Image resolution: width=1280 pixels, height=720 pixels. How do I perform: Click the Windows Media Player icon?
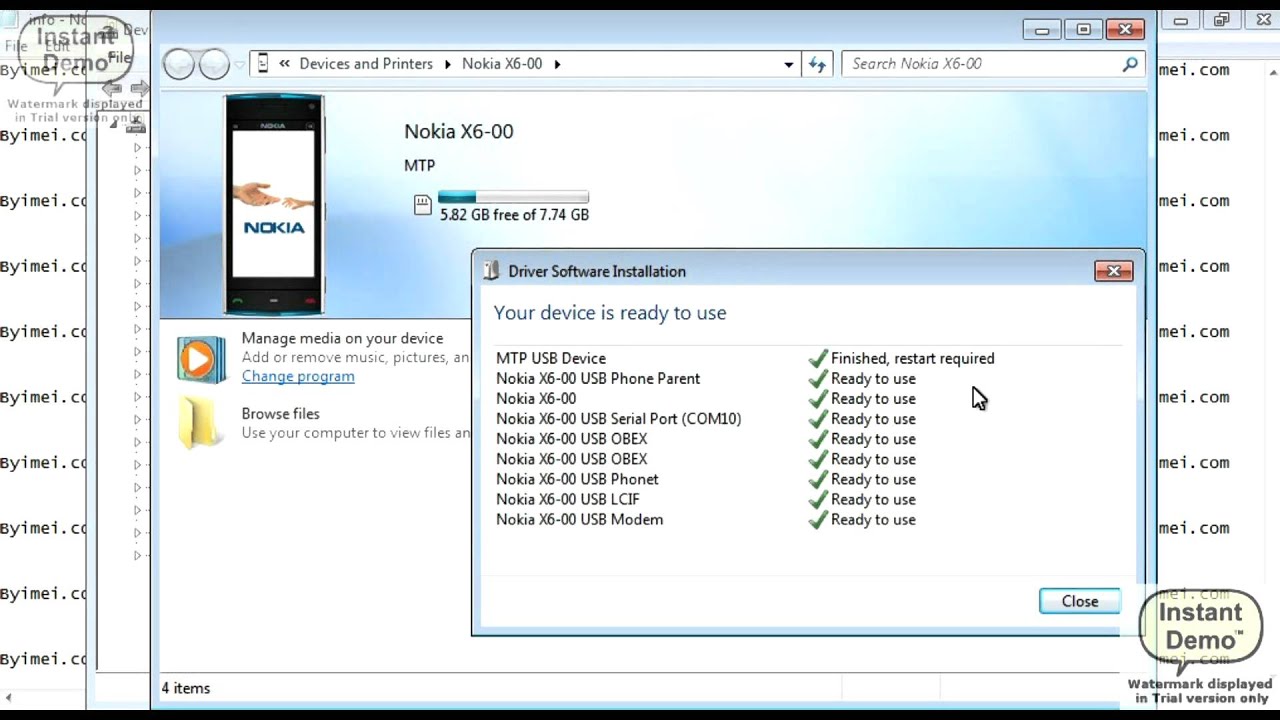tap(200, 358)
